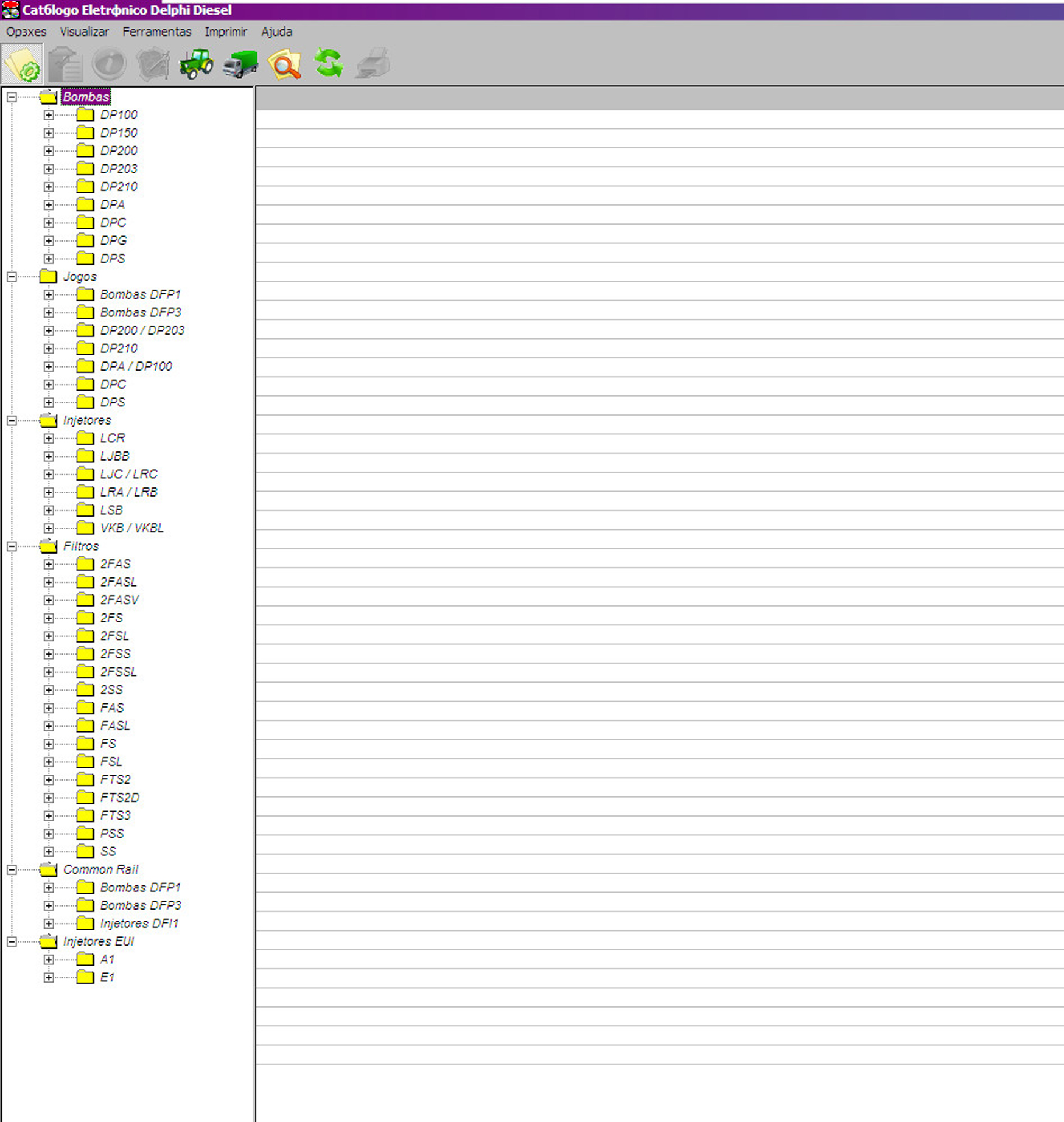Click the green tractor toolbar icon
The height and width of the screenshot is (1122, 1064).
click(196, 64)
